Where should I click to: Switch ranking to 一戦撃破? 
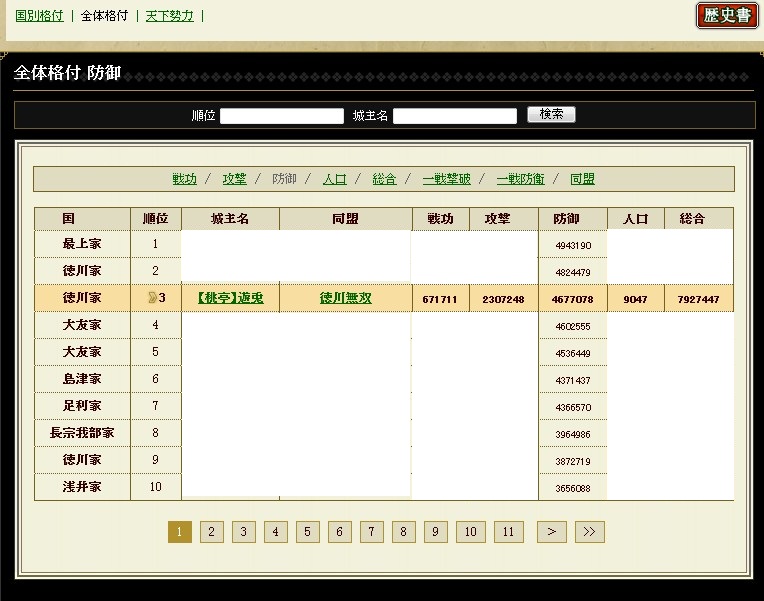(x=447, y=179)
